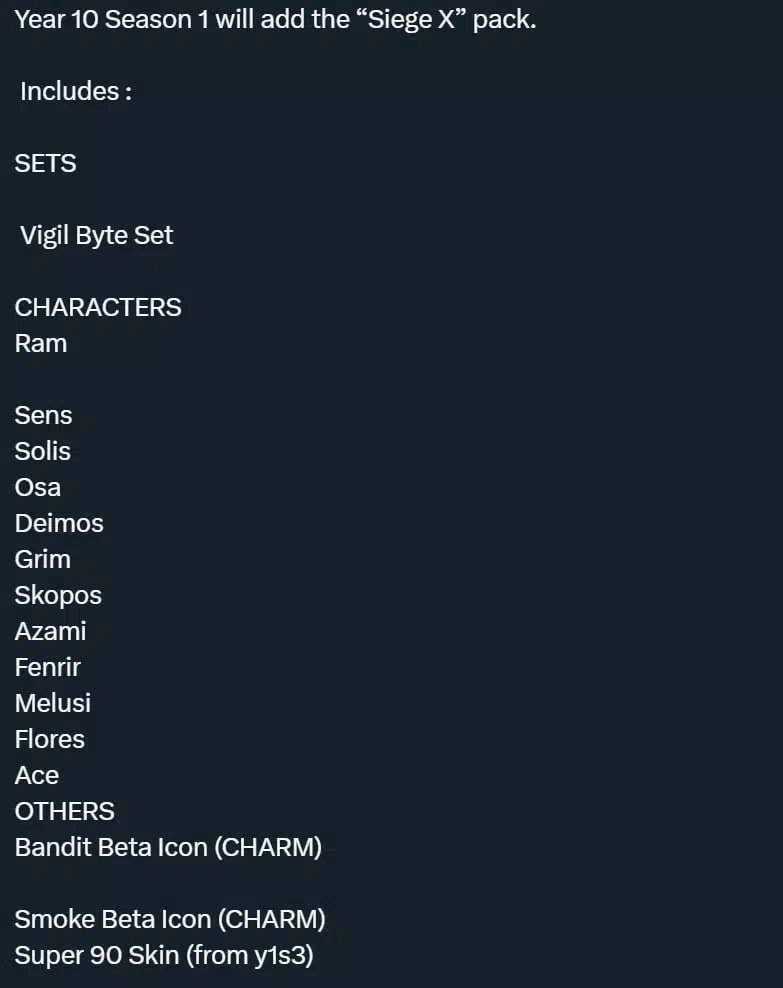Select the Deimos entry
The height and width of the screenshot is (988, 783).
click(x=59, y=523)
